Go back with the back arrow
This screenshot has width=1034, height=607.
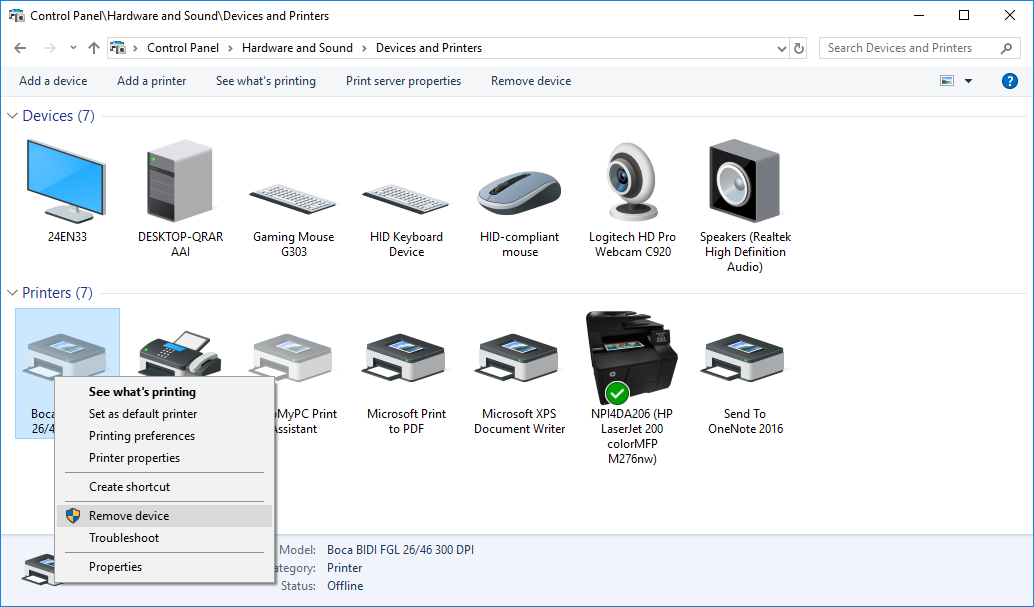[20, 48]
